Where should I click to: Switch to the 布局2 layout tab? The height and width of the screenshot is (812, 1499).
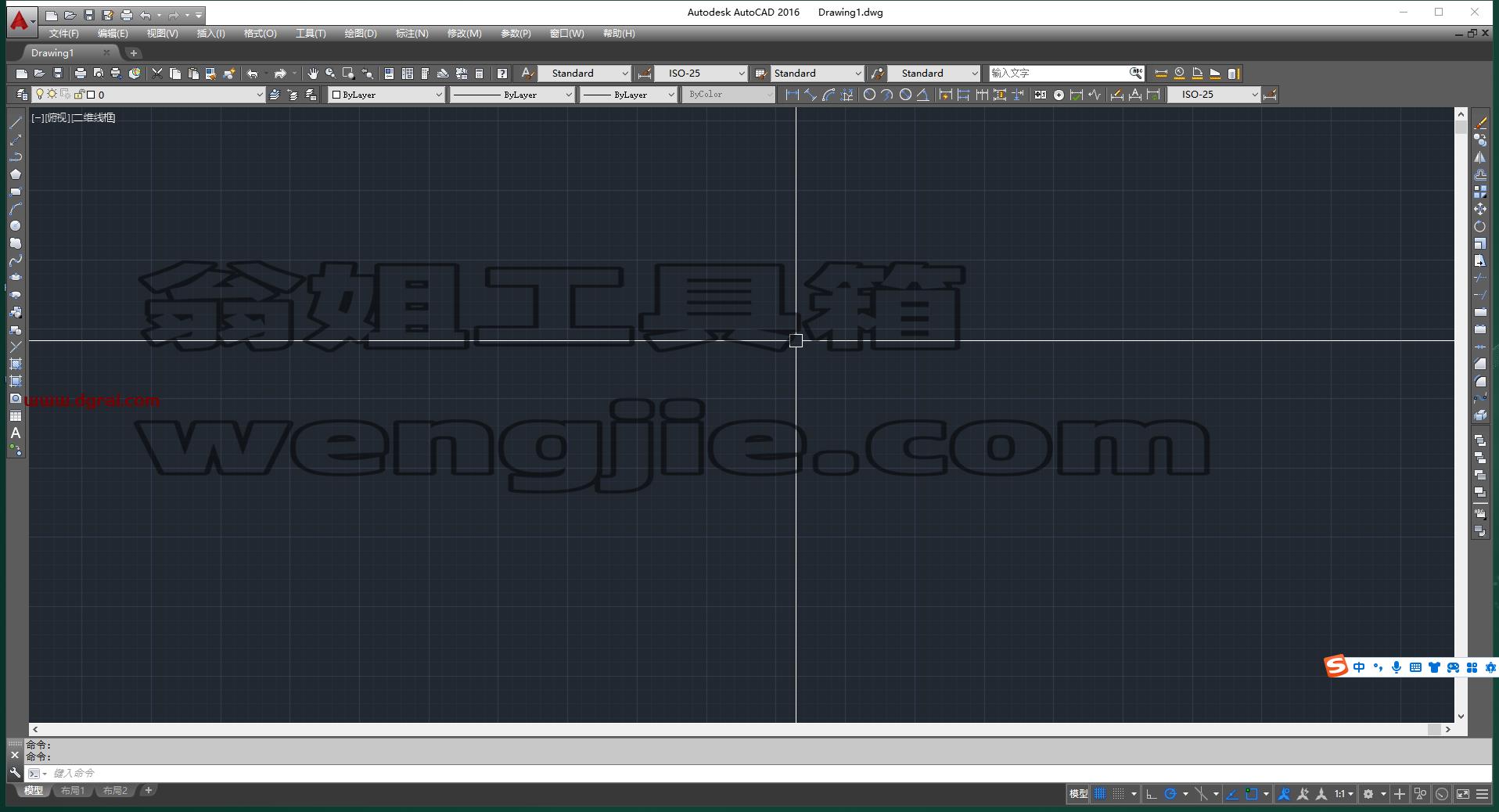point(115,791)
